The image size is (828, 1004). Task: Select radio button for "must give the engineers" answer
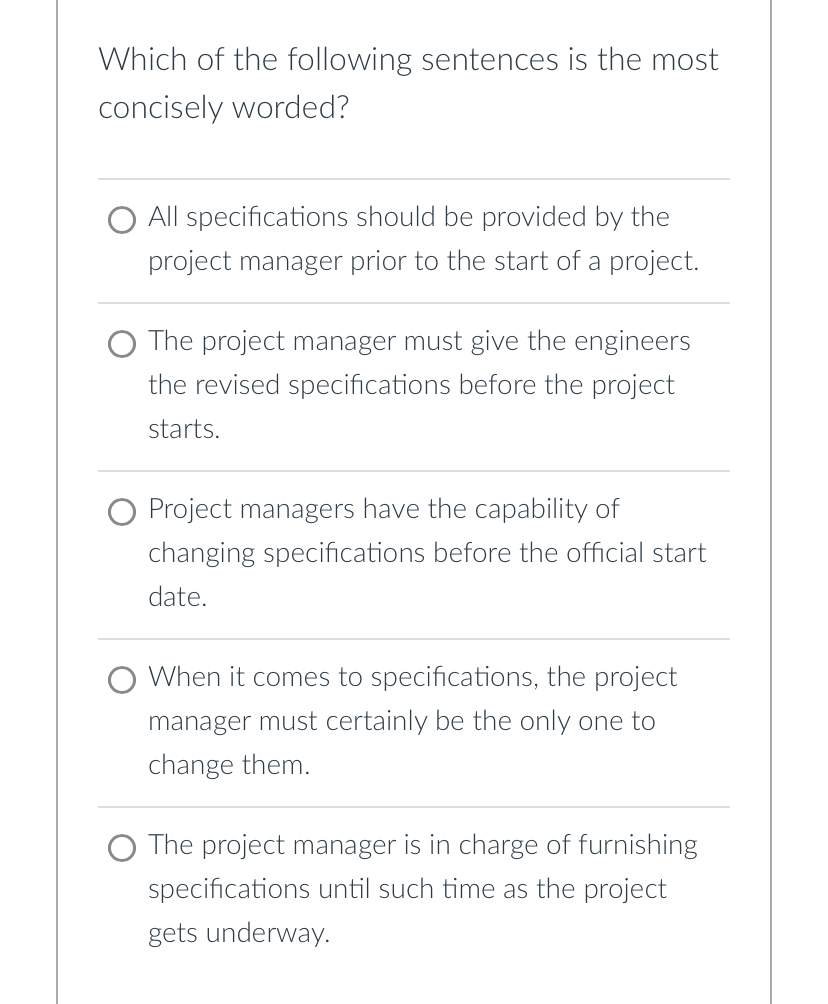[x=123, y=344]
